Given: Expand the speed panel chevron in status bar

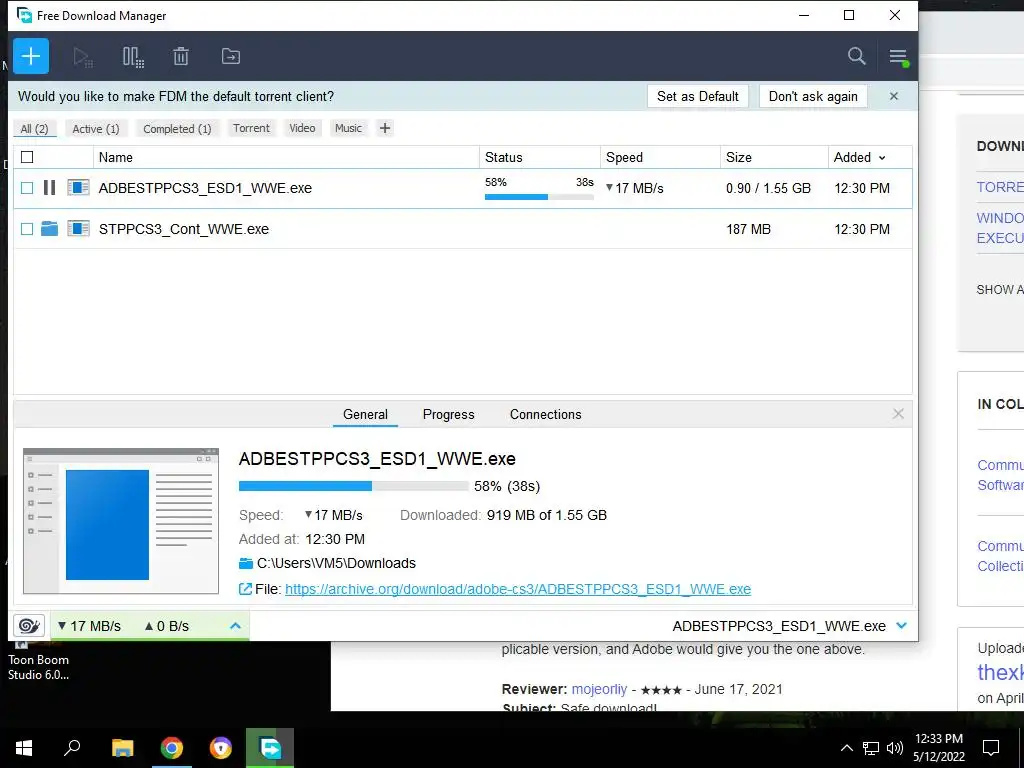Looking at the screenshot, I should (235, 626).
